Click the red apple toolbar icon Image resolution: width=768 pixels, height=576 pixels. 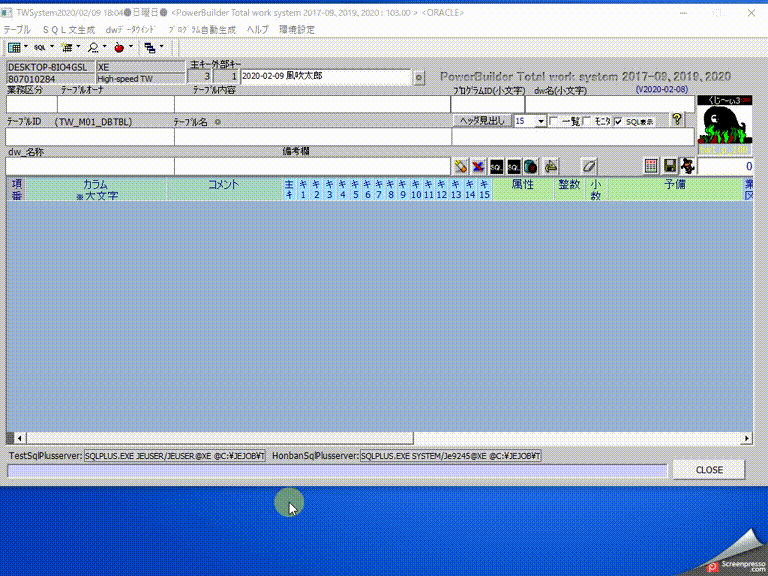[119, 48]
